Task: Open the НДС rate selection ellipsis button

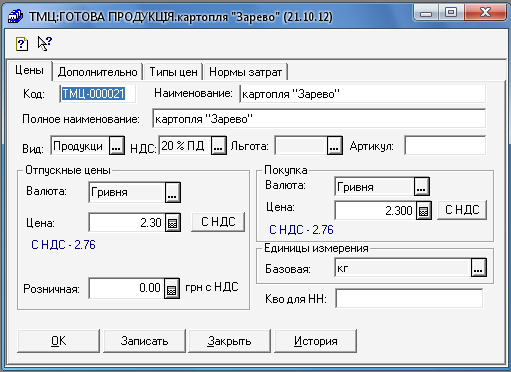Action: pyautogui.click(x=218, y=145)
